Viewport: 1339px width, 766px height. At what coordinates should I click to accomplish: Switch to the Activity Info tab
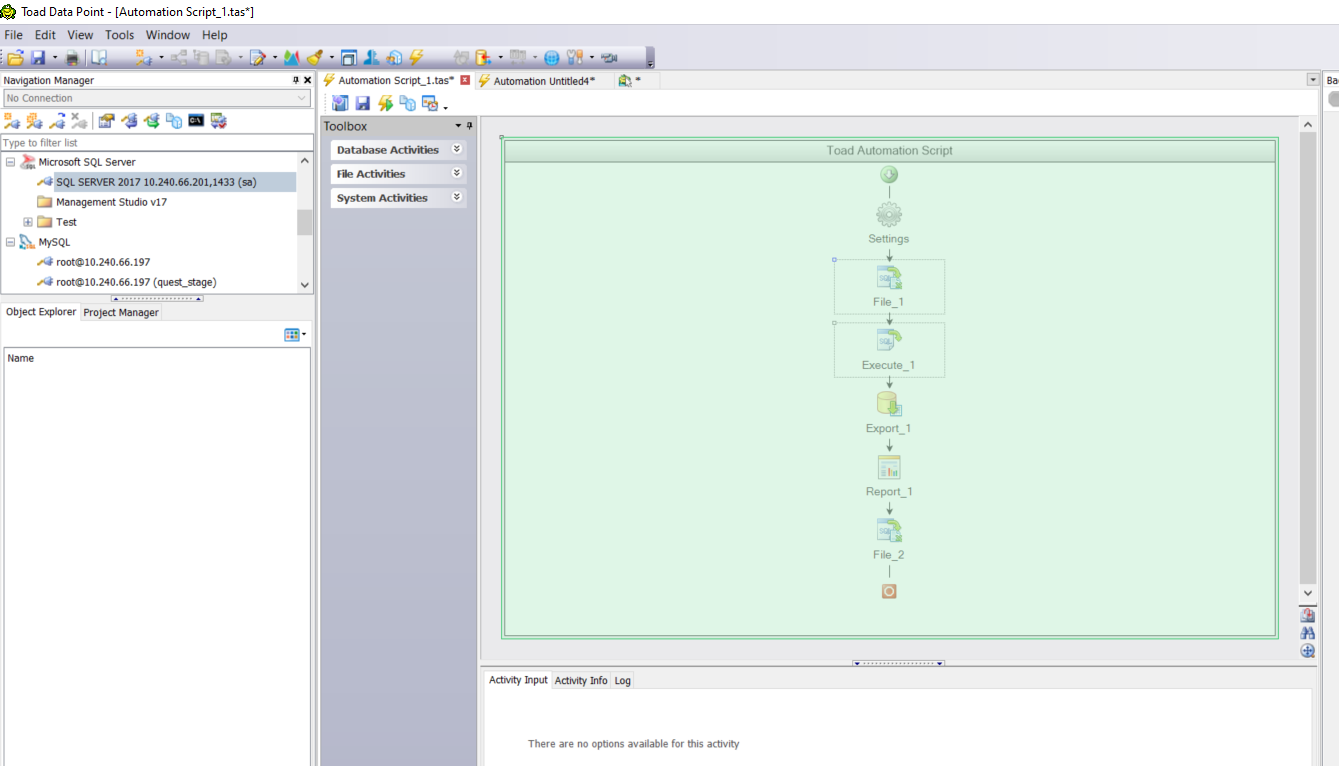[x=581, y=680]
